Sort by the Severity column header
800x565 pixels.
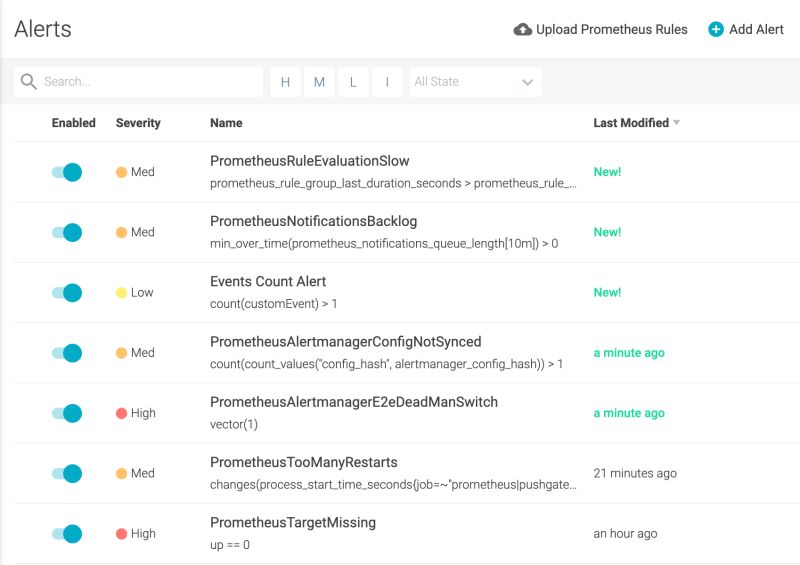pyautogui.click(x=138, y=123)
